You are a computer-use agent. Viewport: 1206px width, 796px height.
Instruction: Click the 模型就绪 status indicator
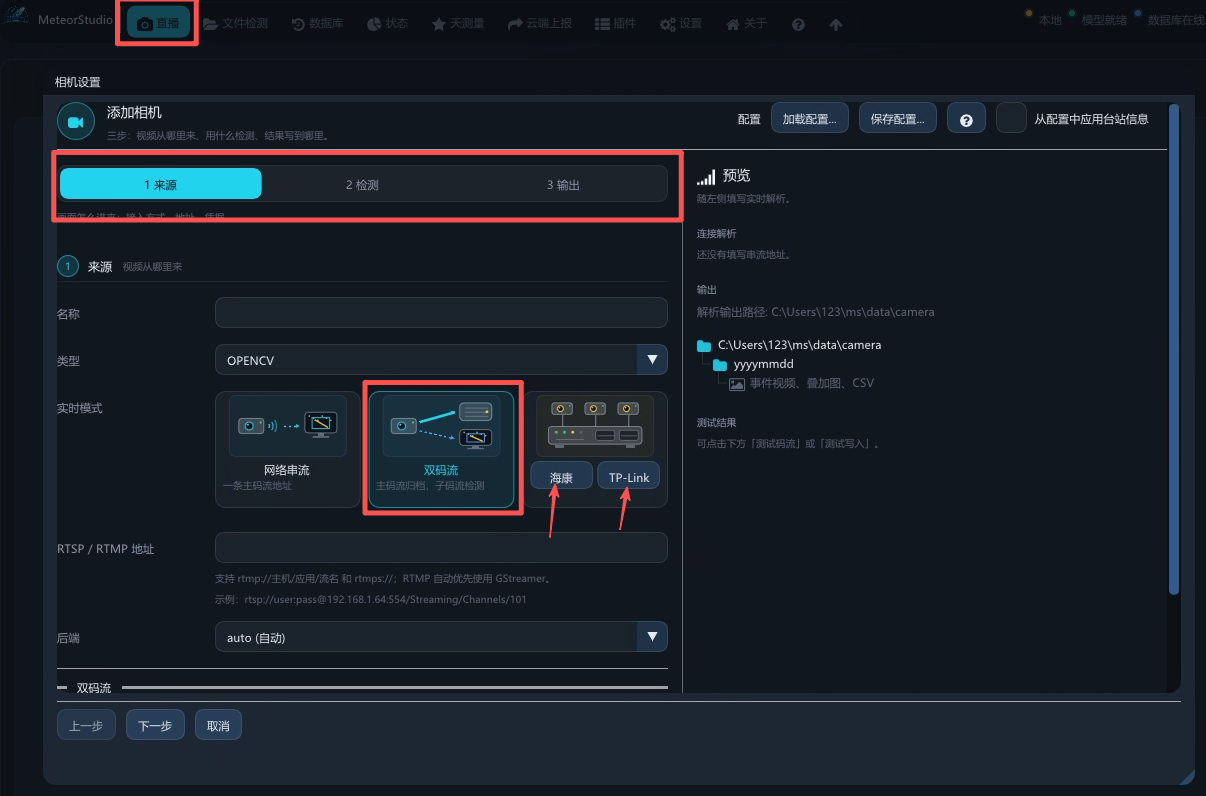1097,19
